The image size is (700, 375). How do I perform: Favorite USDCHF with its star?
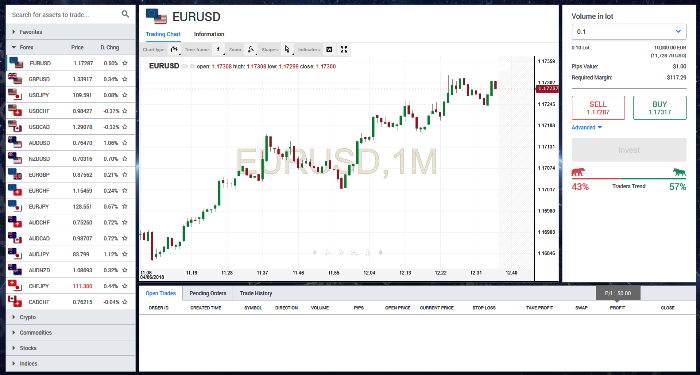coord(125,111)
